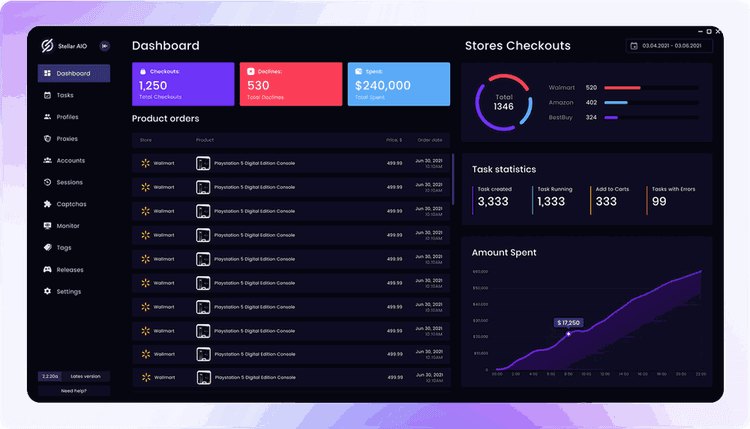This screenshot has height=429, width=750.
Task: Open Settings with the gear icon
Action: pyautogui.click(x=47, y=292)
